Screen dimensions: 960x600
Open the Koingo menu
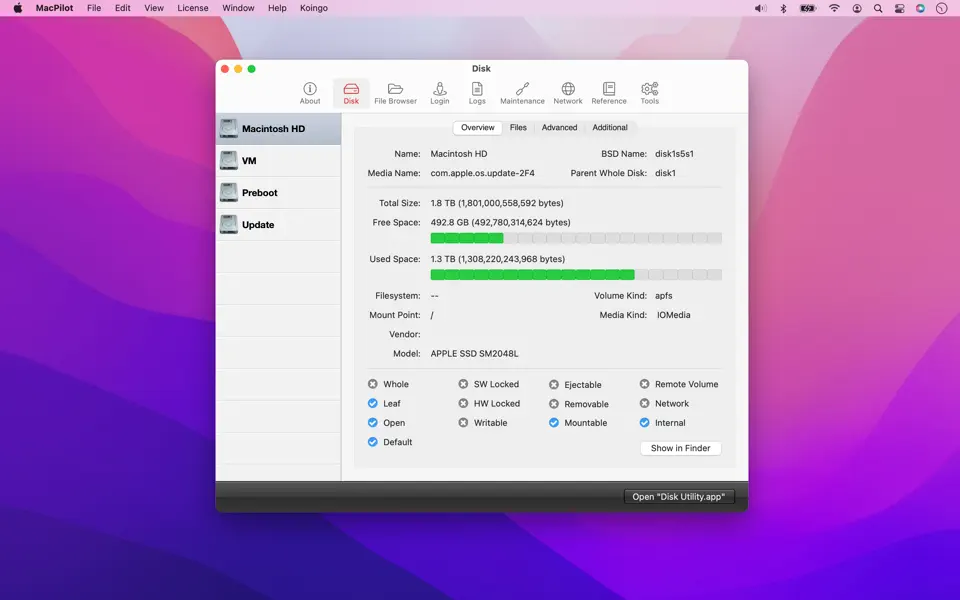(313, 8)
